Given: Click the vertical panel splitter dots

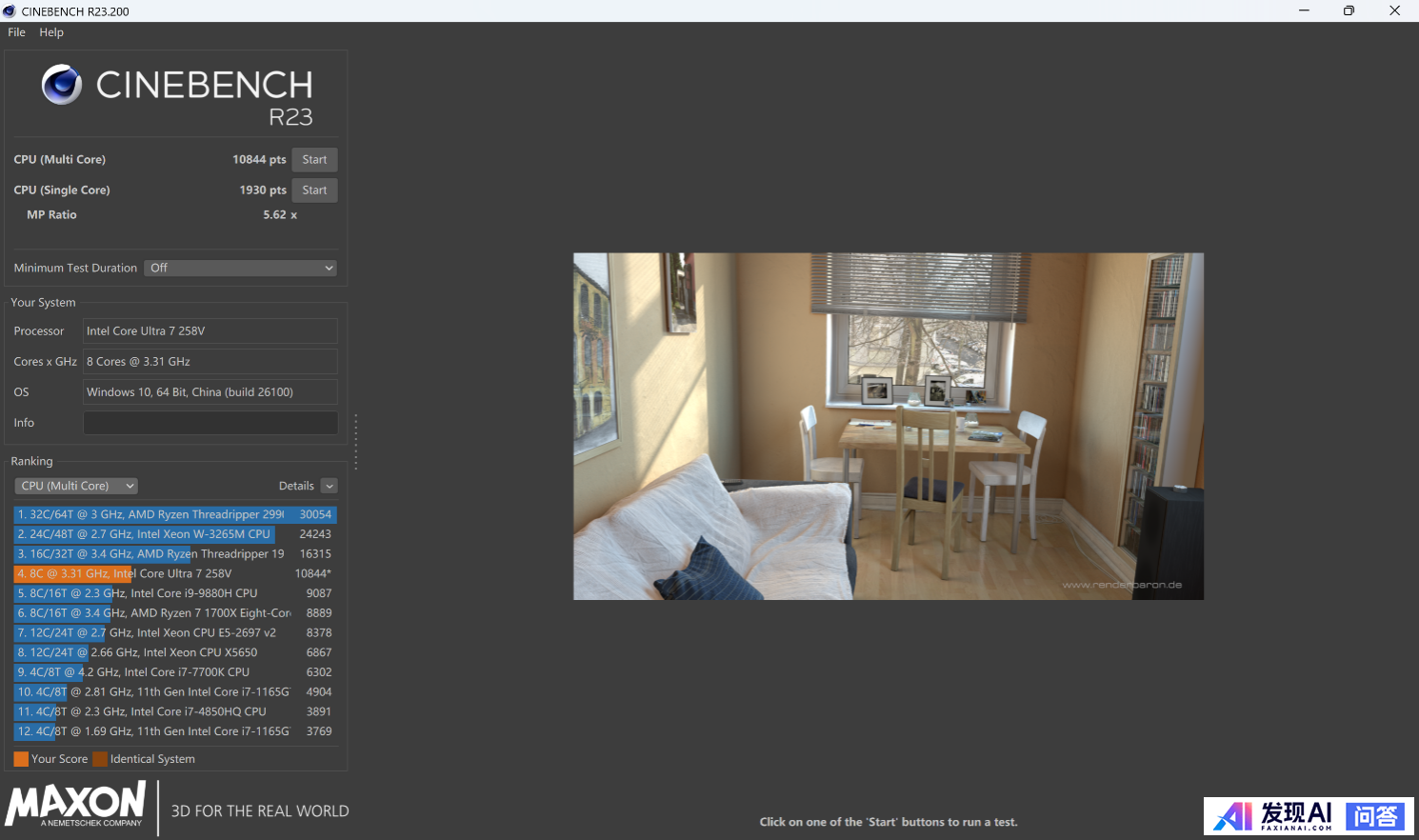Looking at the screenshot, I should pyautogui.click(x=356, y=441).
